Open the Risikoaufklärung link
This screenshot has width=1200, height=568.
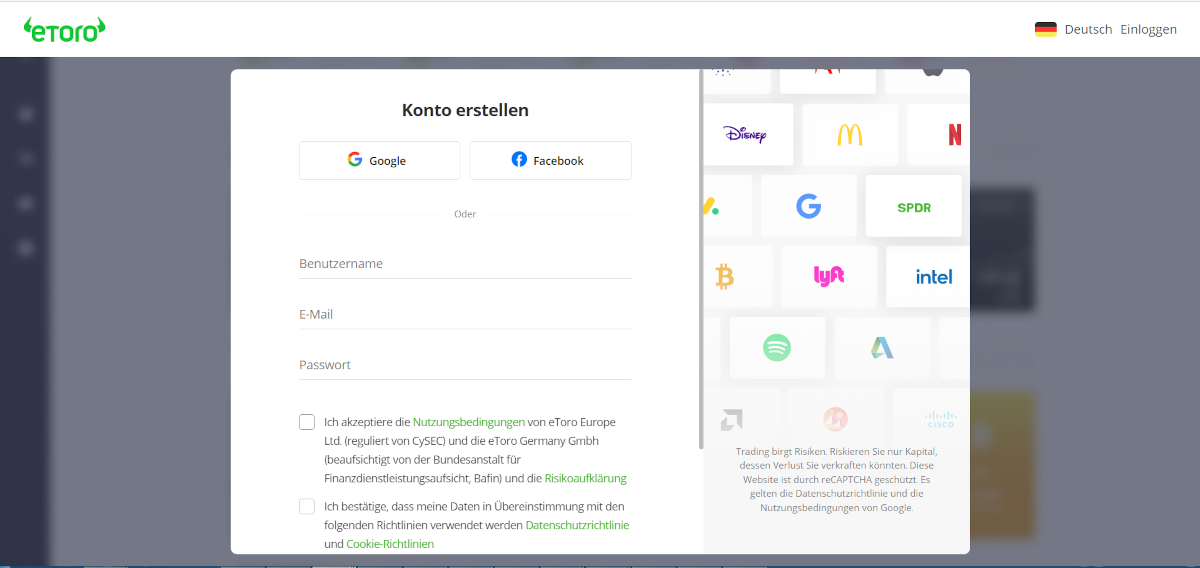click(x=586, y=478)
